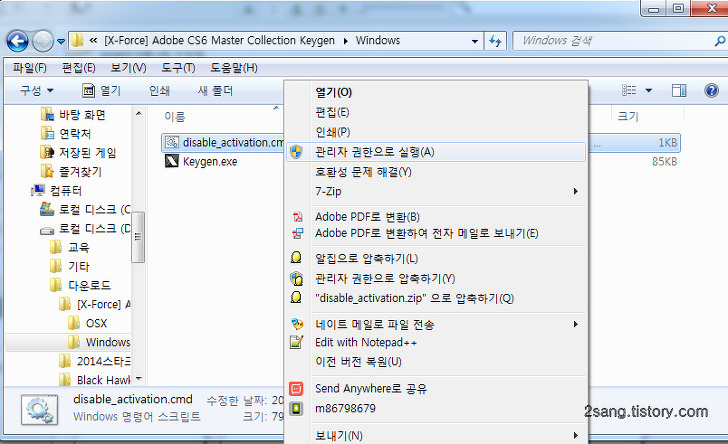Choose 알집으로 압축하기(L)

(x=436, y=258)
